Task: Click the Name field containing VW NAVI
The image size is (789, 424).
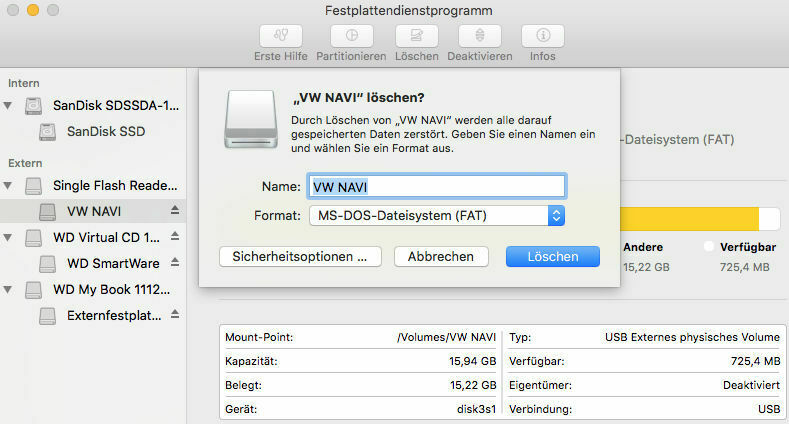Action: (x=437, y=187)
